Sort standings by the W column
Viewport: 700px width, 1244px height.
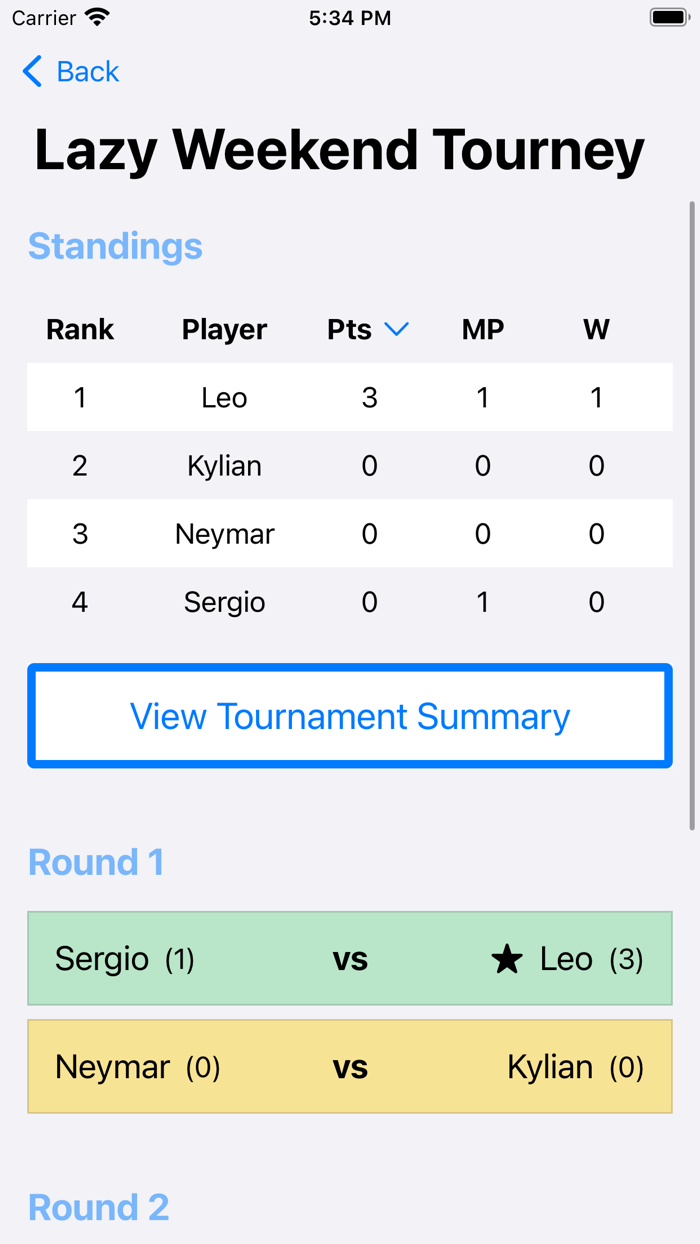coord(596,329)
